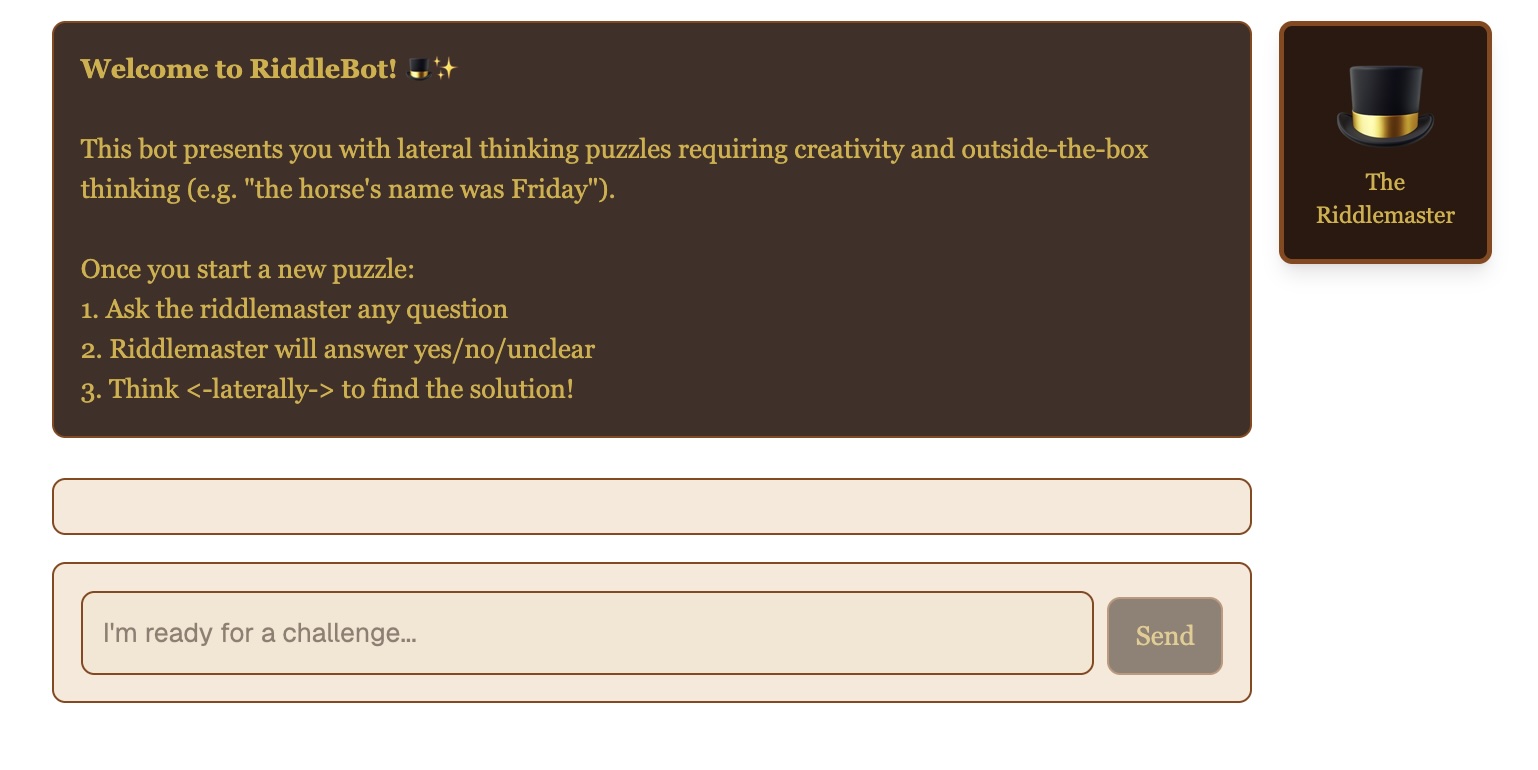The image size is (1538, 770).
Task: Click the "Welcome to RiddleBot!" heading text
Action: click(x=238, y=69)
